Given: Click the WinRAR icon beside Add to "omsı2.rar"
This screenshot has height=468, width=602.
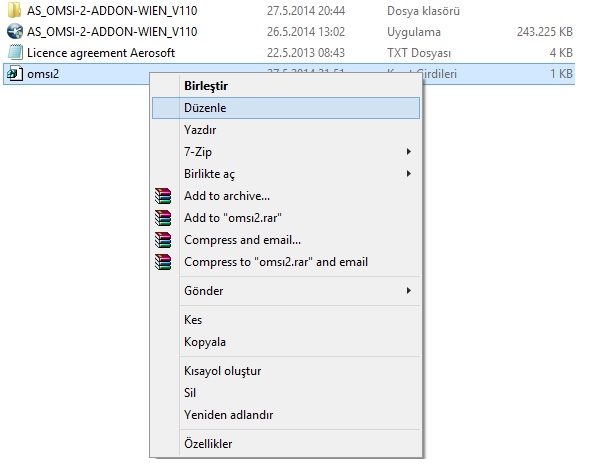Looking at the screenshot, I should [163, 218].
